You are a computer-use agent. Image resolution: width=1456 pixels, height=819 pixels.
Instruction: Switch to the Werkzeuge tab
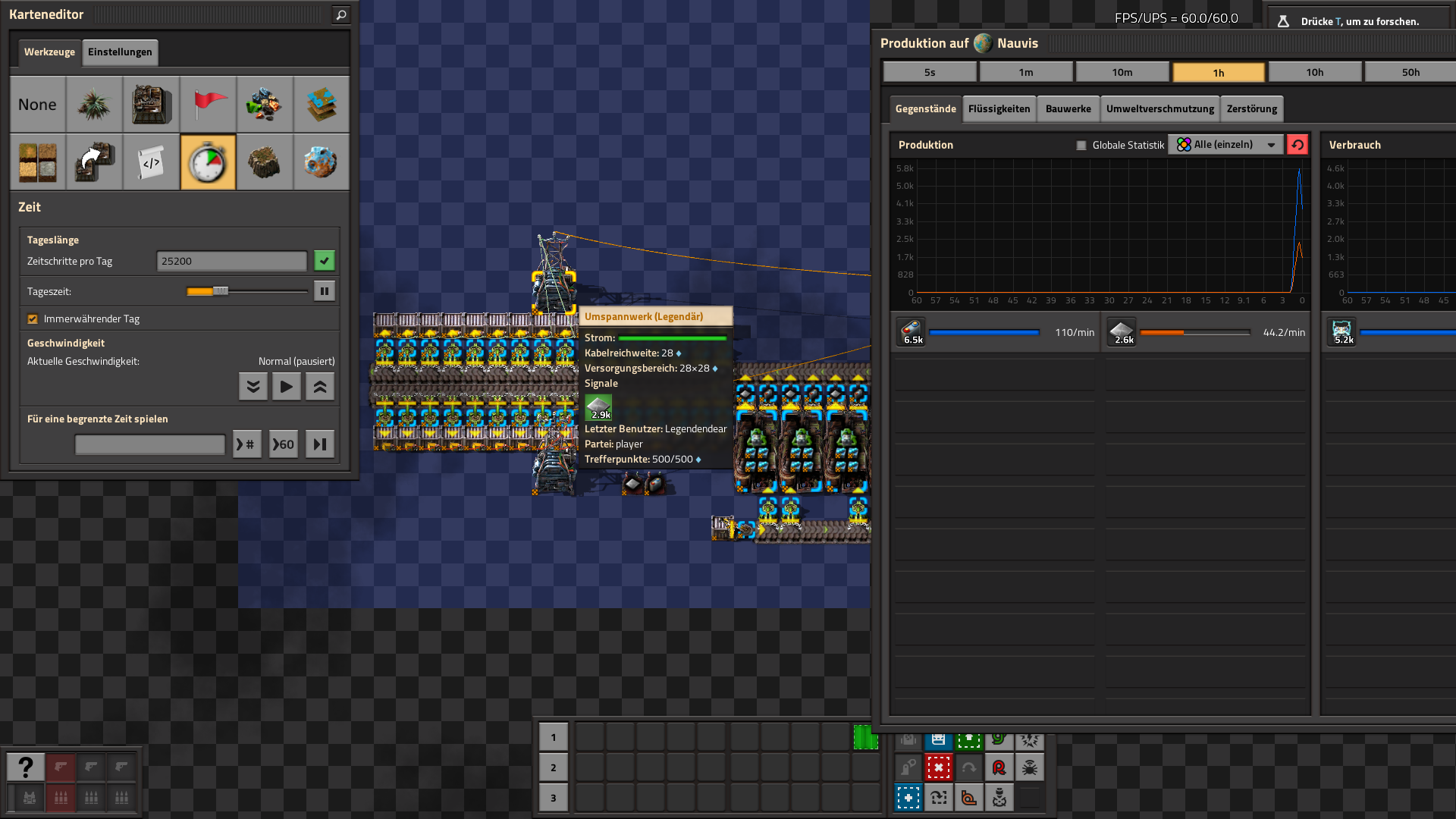(x=49, y=52)
